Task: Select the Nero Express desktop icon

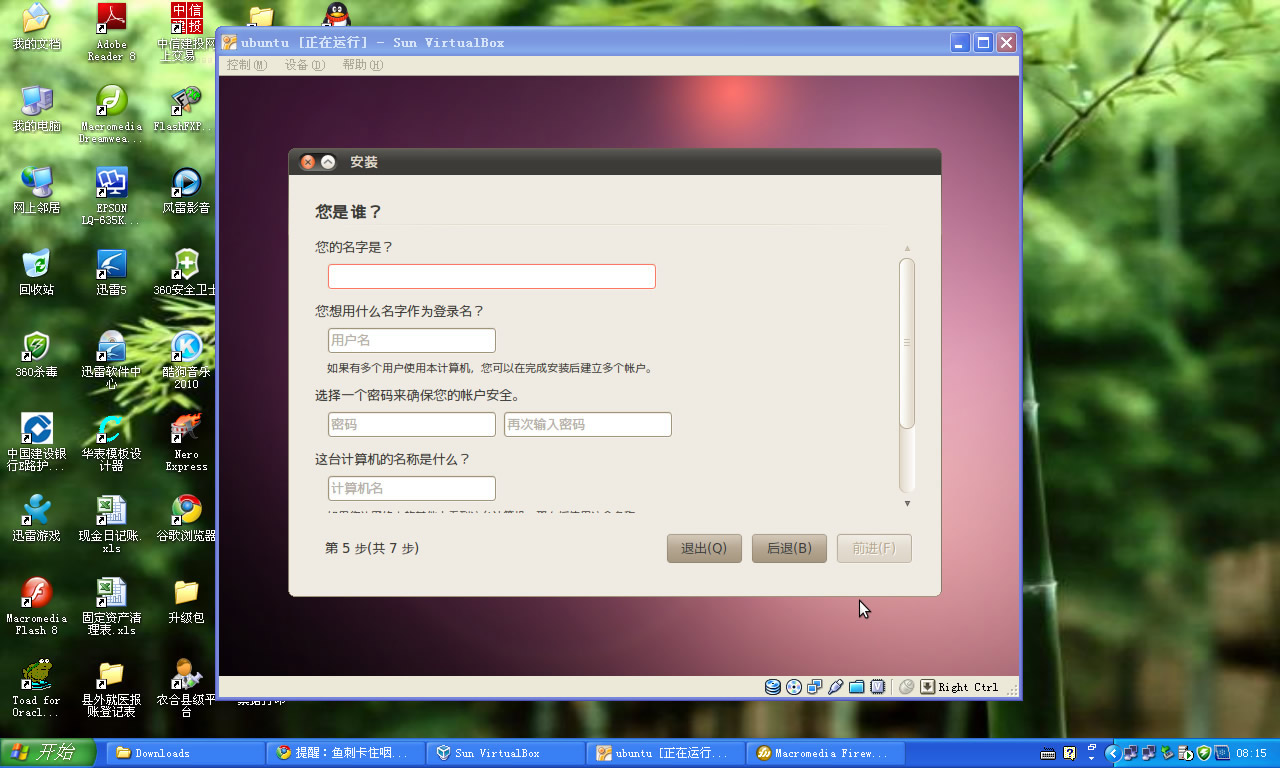Action: coord(186,443)
